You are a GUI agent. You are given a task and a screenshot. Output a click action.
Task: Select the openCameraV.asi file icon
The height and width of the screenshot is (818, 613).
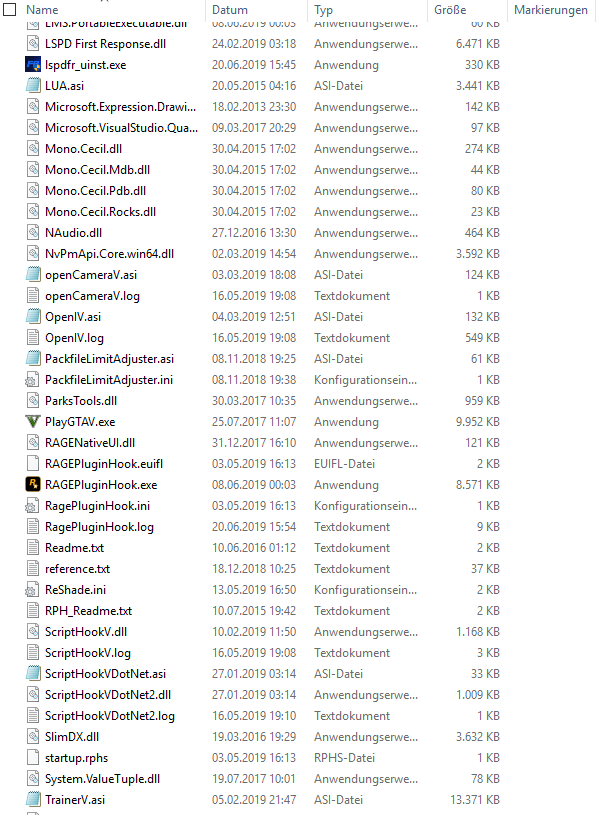33,274
